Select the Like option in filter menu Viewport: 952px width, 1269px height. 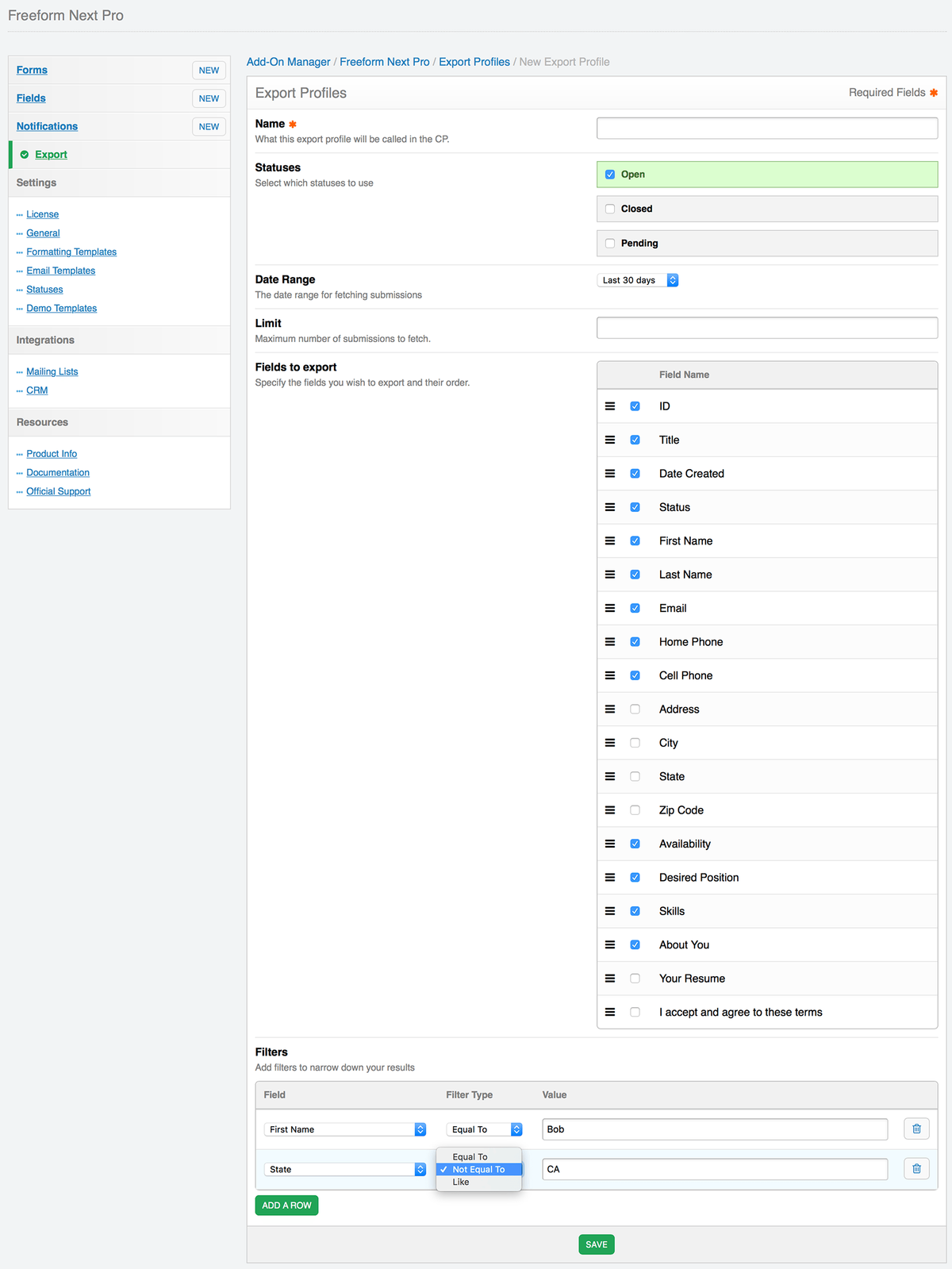[479, 1182]
